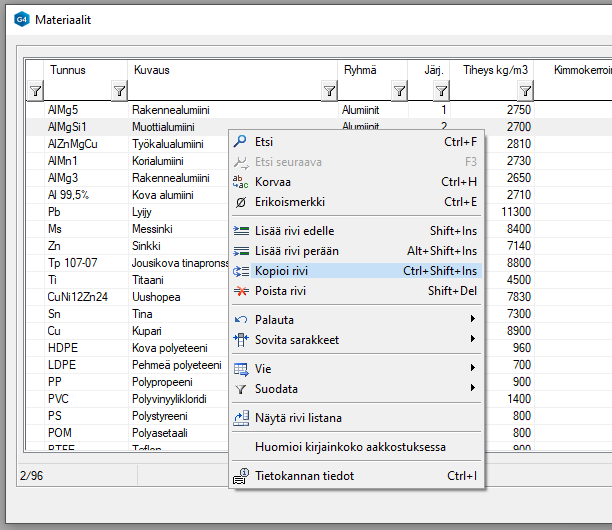Viewport: 612px width, 530px height.
Task: Open the filter dropdown under Tunnus column
Action: 118,91
